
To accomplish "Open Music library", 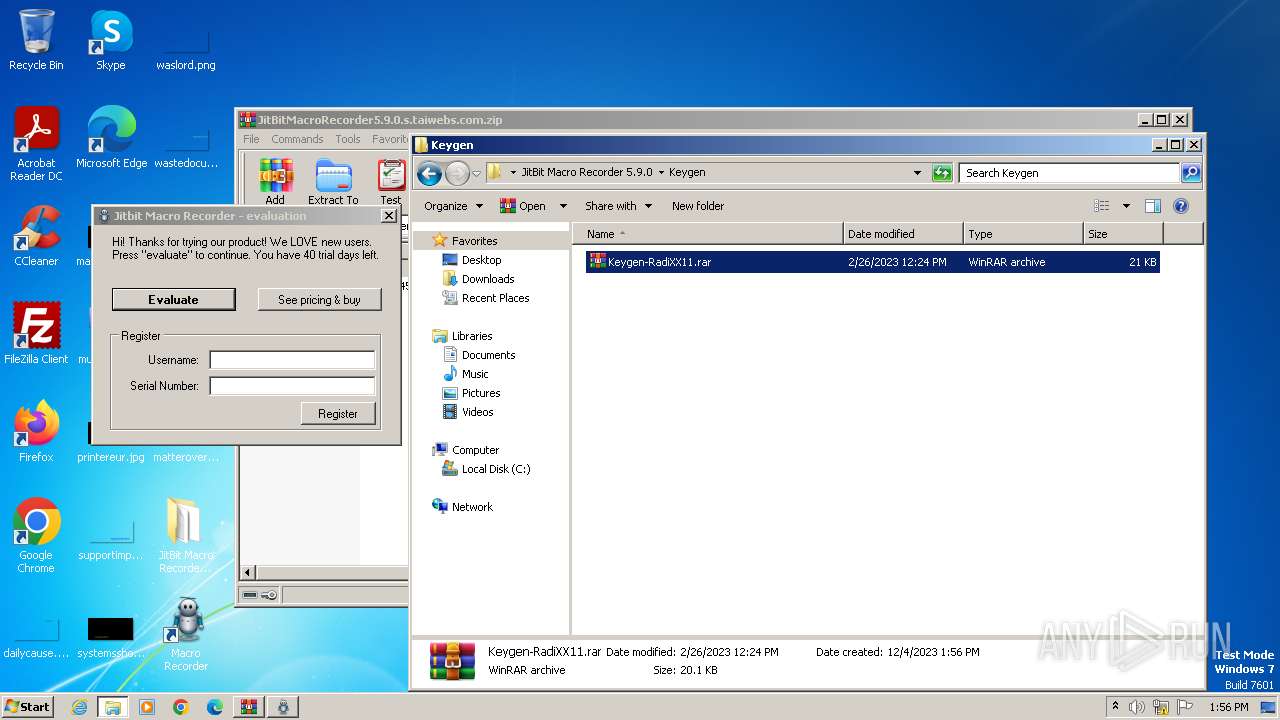I will tap(475, 374).
